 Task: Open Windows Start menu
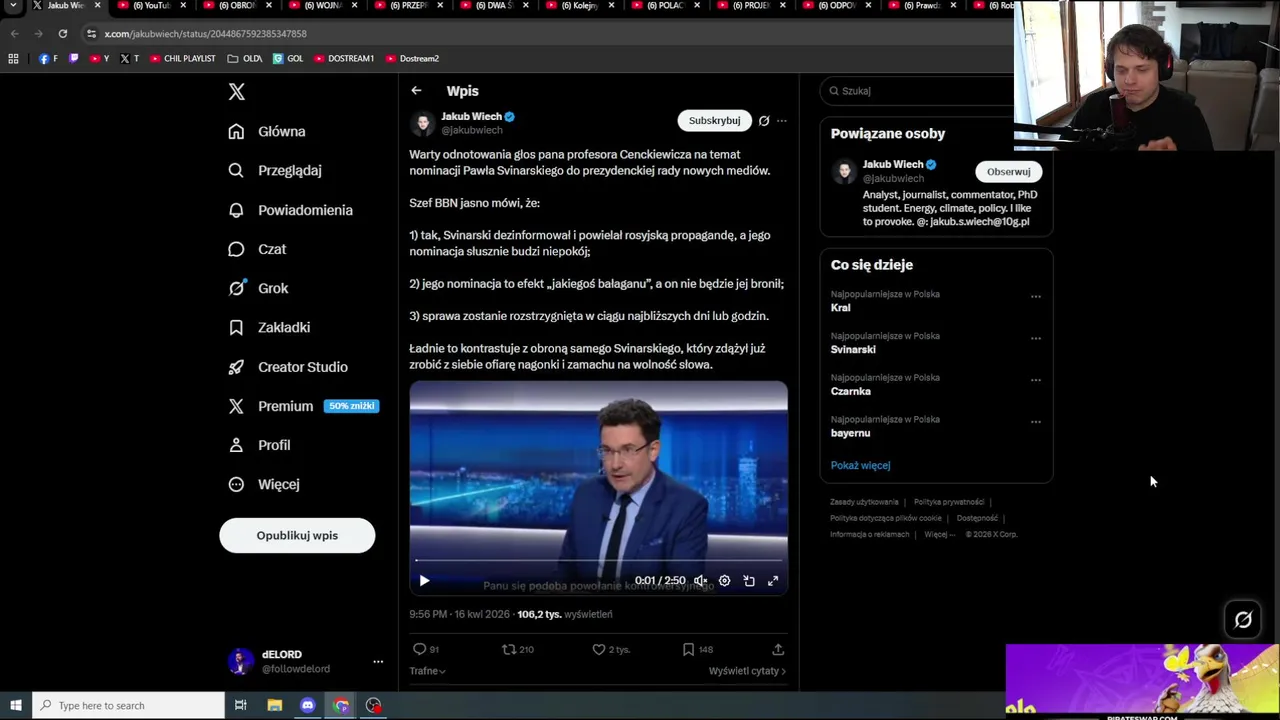click(16, 705)
